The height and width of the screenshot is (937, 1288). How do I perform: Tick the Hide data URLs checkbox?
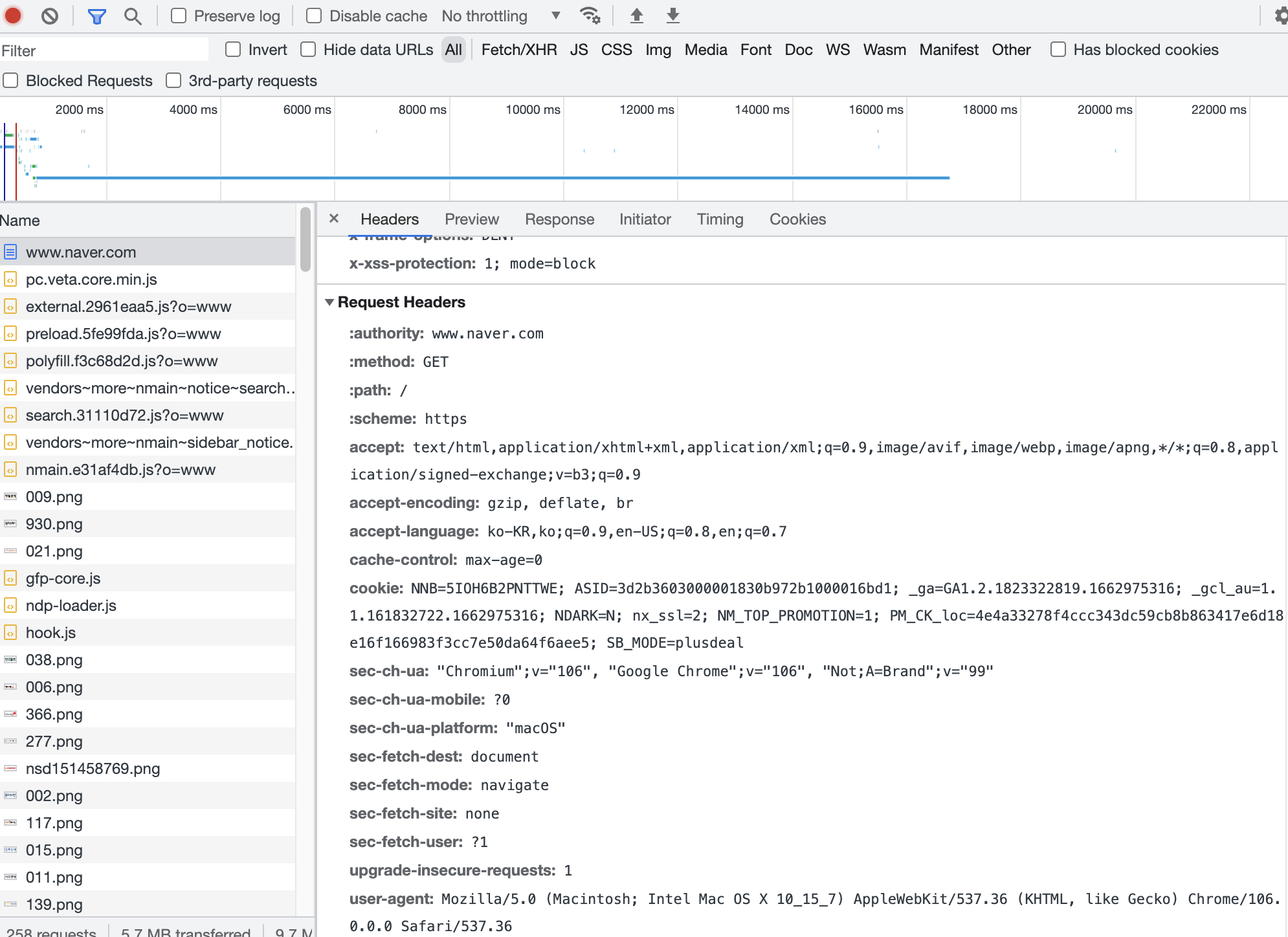[x=309, y=50]
